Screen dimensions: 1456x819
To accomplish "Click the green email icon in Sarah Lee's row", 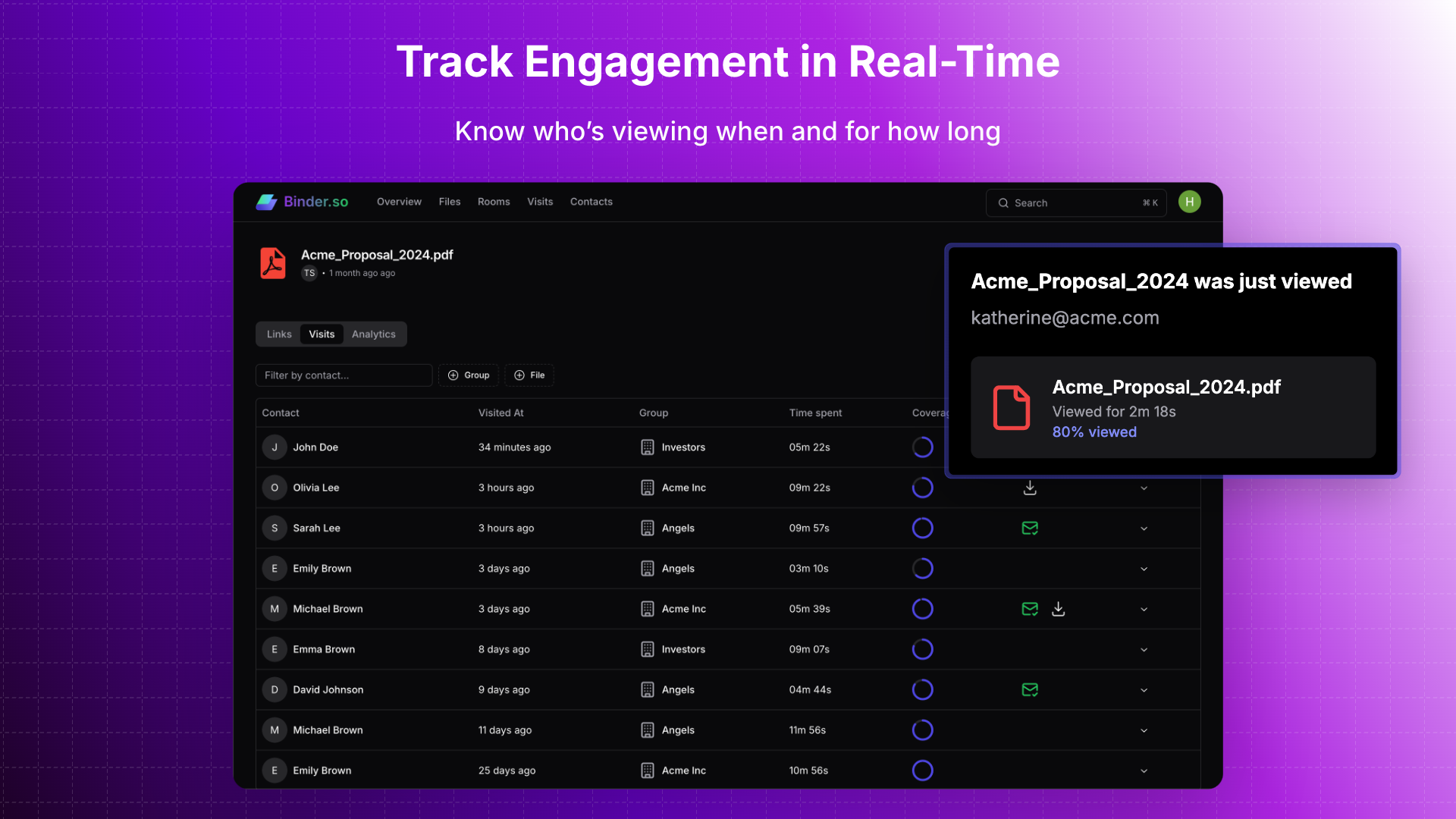I will coord(1029,528).
